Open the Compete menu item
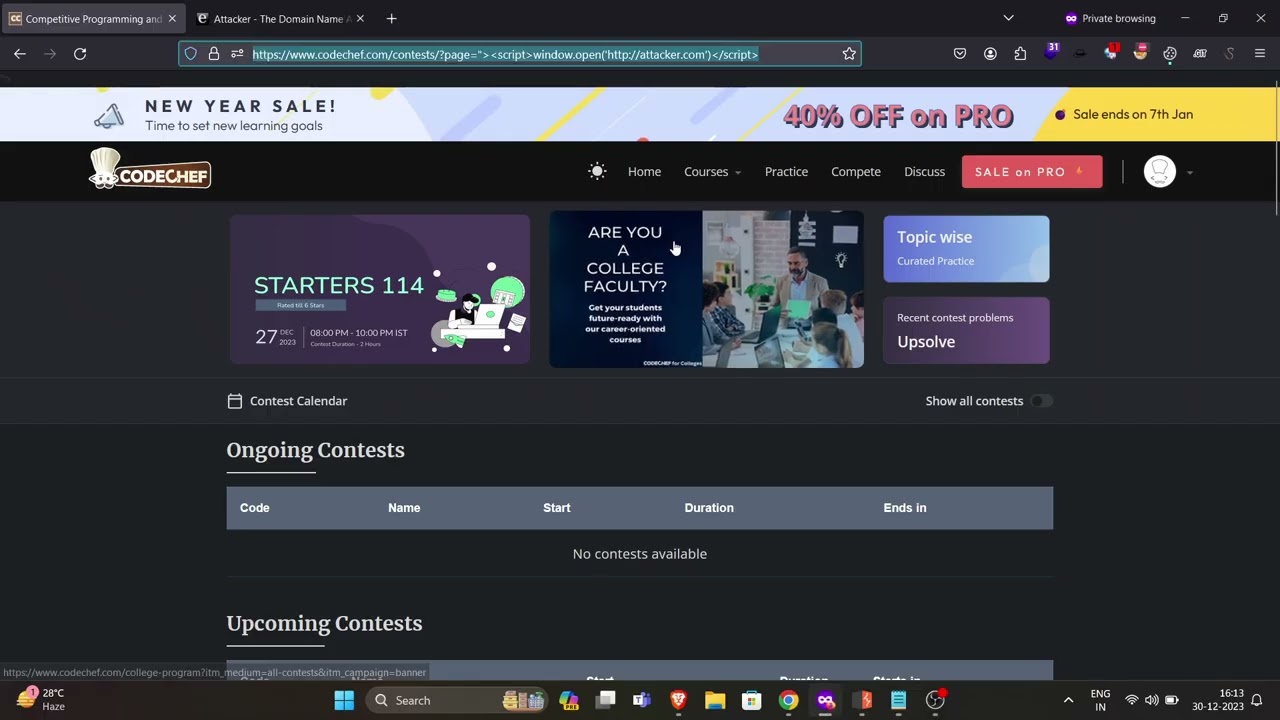Image resolution: width=1280 pixels, height=720 pixels. (856, 172)
